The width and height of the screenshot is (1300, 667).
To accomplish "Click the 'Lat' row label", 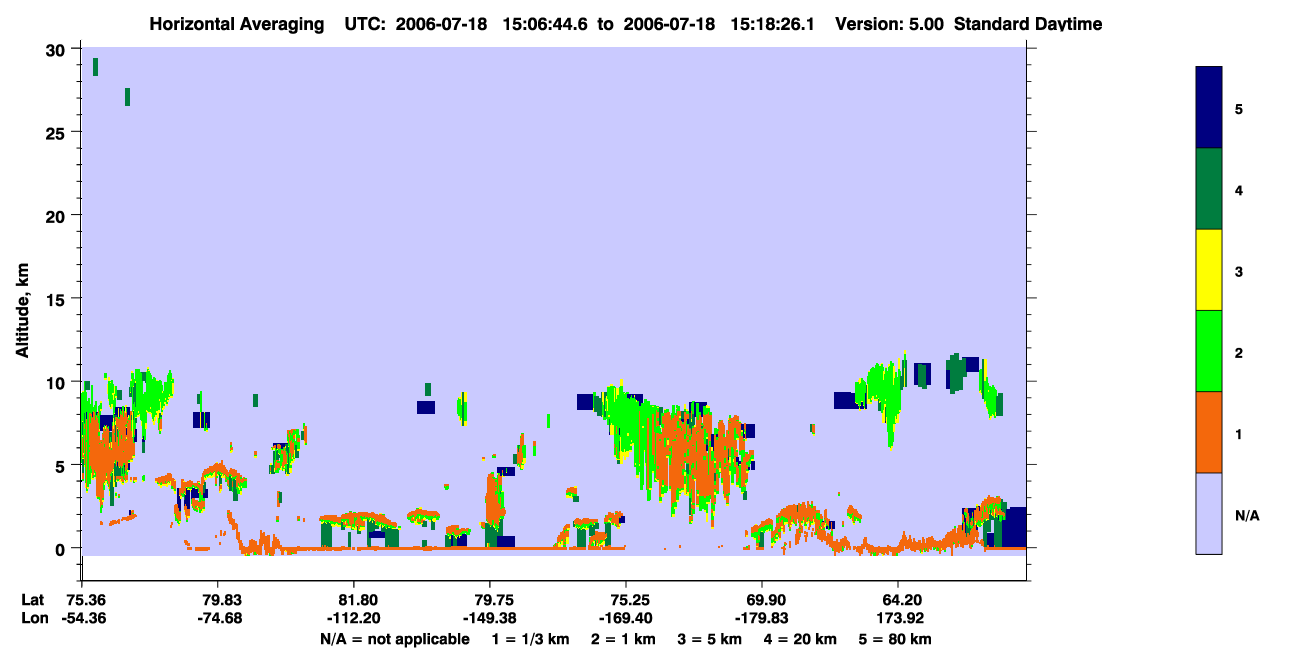I will click(x=32, y=600).
